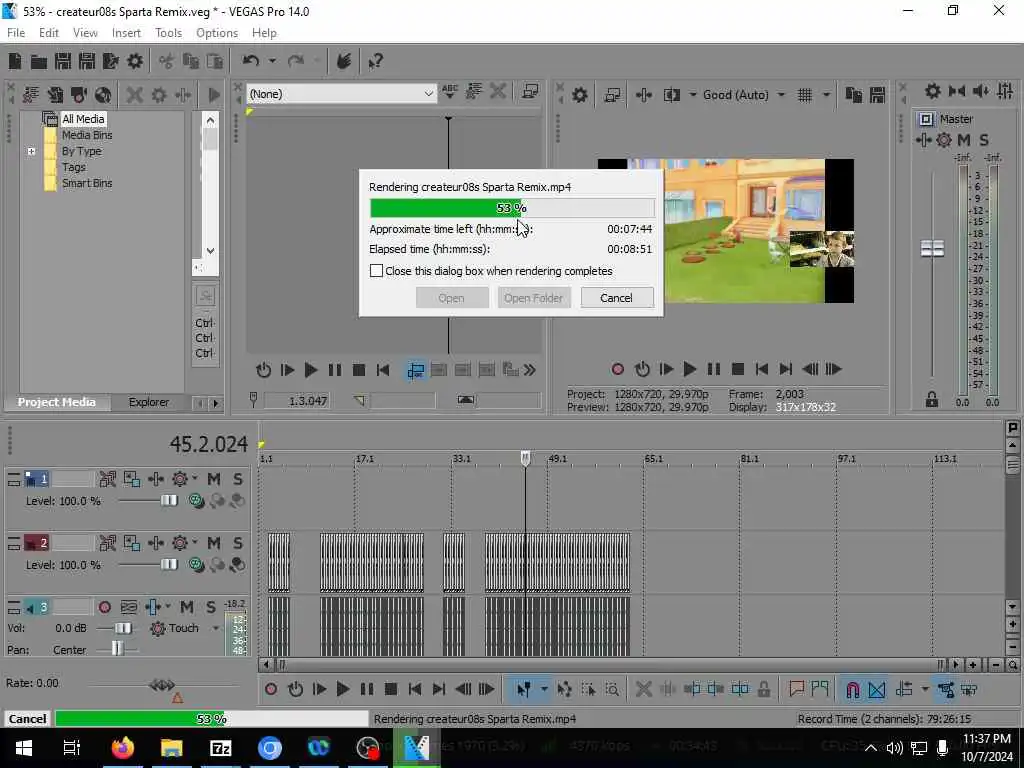This screenshot has width=1024, height=768.
Task: Select All Media in the tree
Action: tap(83, 119)
